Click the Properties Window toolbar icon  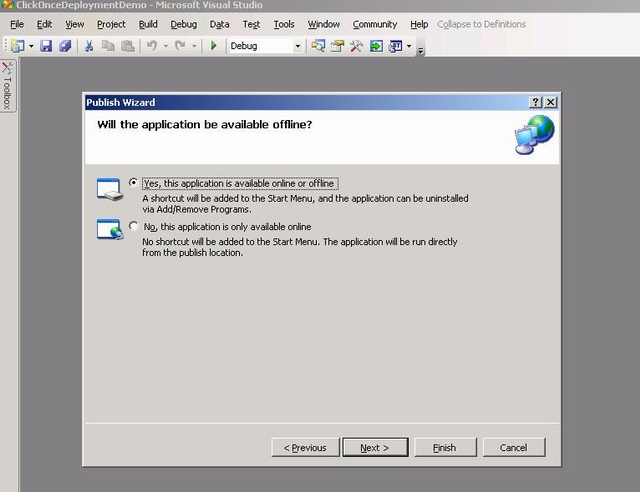pos(337,46)
